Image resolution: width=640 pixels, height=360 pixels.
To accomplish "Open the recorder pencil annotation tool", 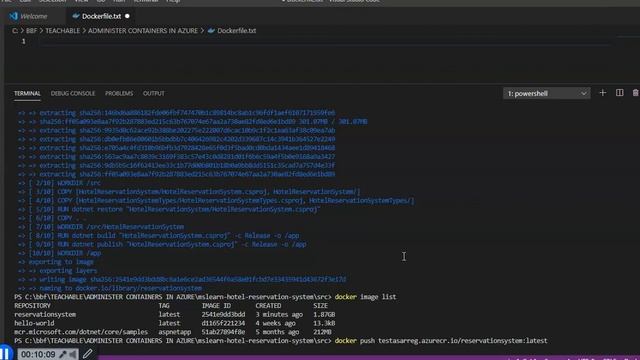I will click(87, 354).
